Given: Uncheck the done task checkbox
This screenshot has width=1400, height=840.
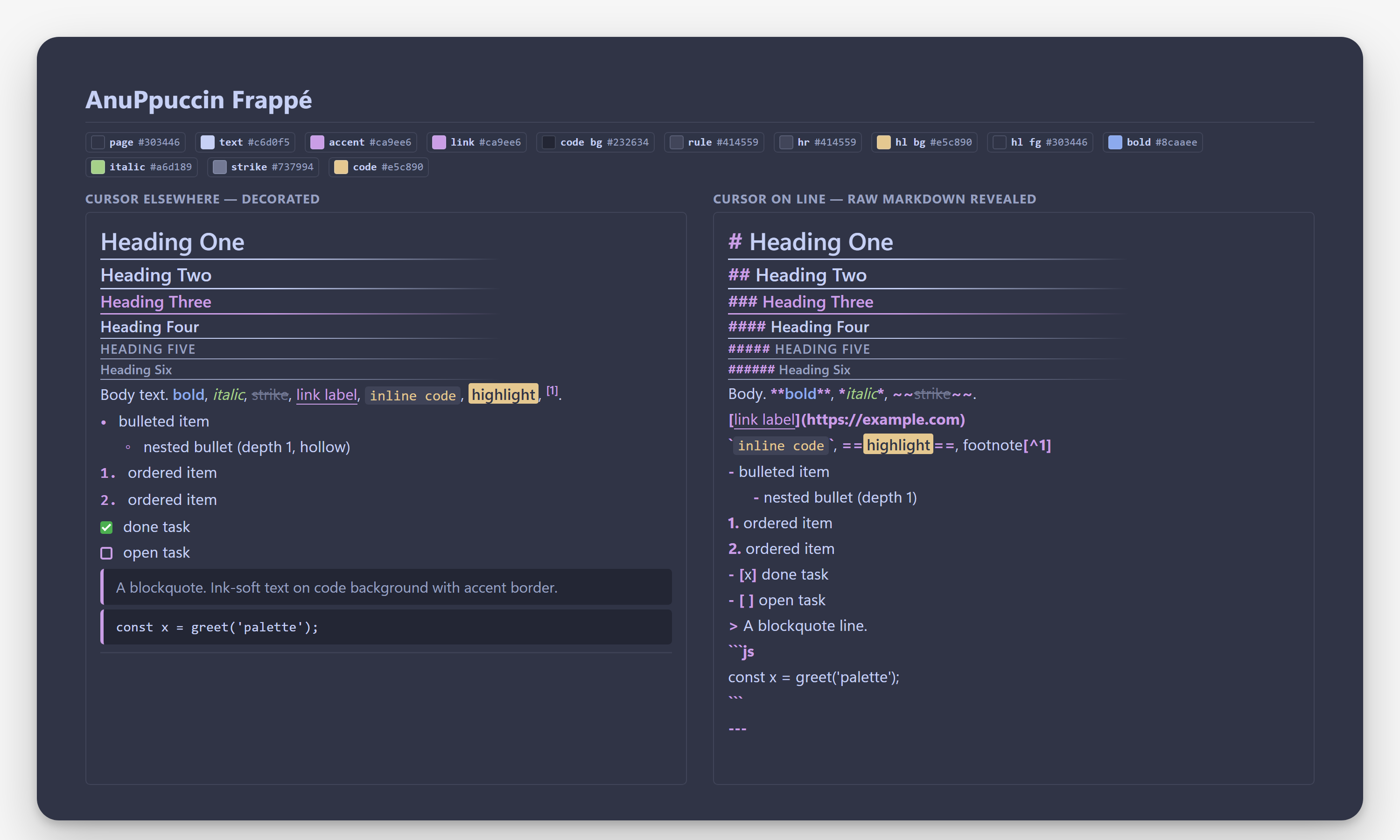Looking at the screenshot, I should tap(106, 527).
